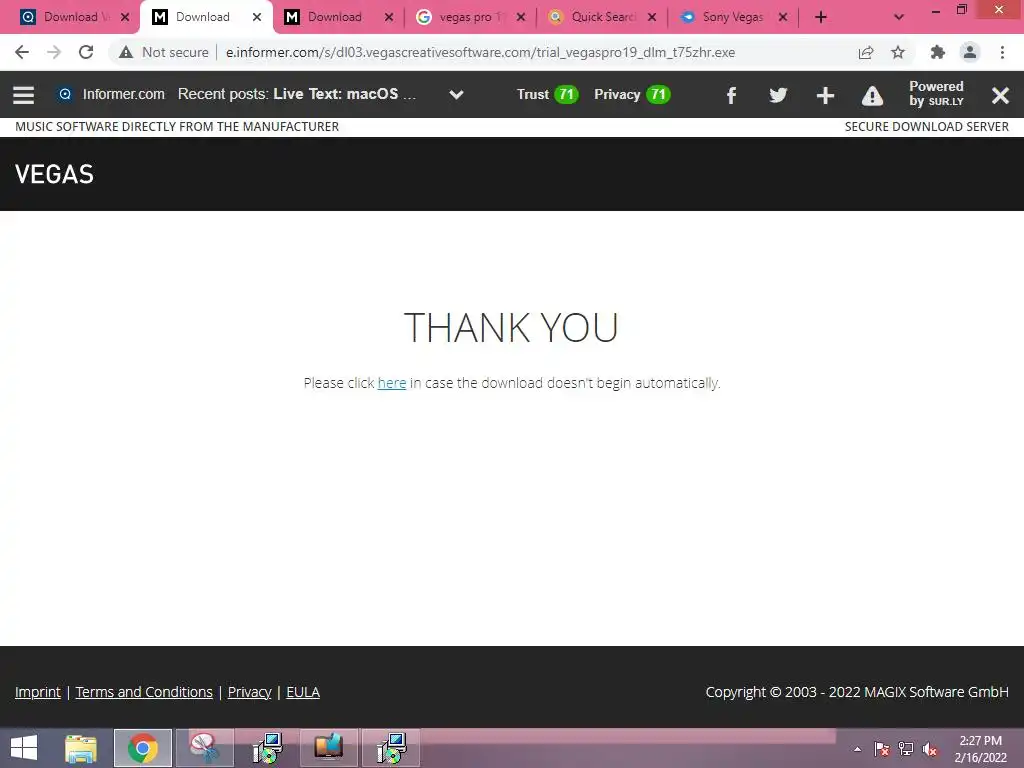Open the network tray icon

(x=906, y=749)
